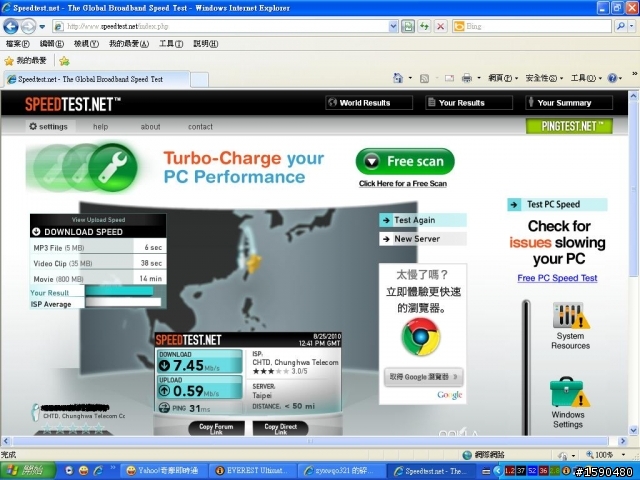
Task: Click the help navigation link
Action: (100, 127)
